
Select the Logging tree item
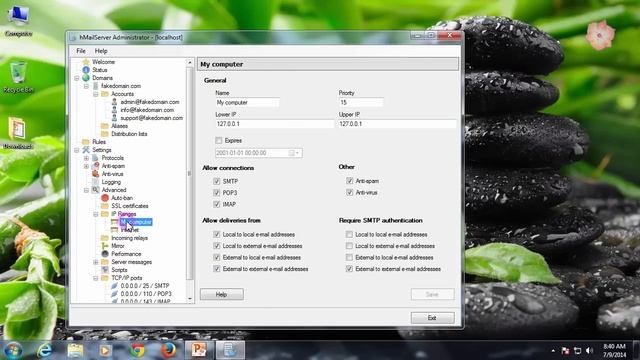point(111,182)
